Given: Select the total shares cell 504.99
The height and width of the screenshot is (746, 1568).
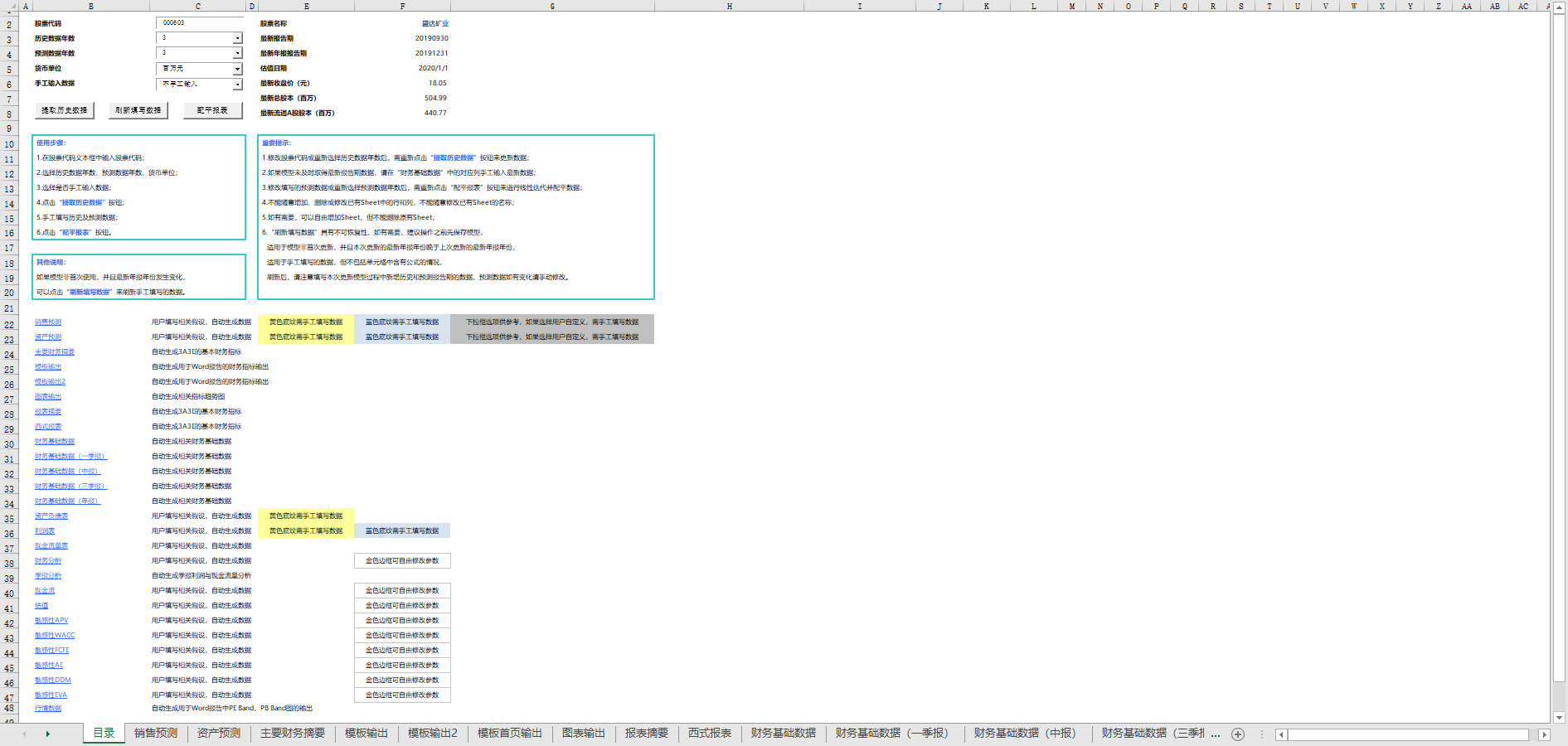Looking at the screenshot, I should 435,98.
